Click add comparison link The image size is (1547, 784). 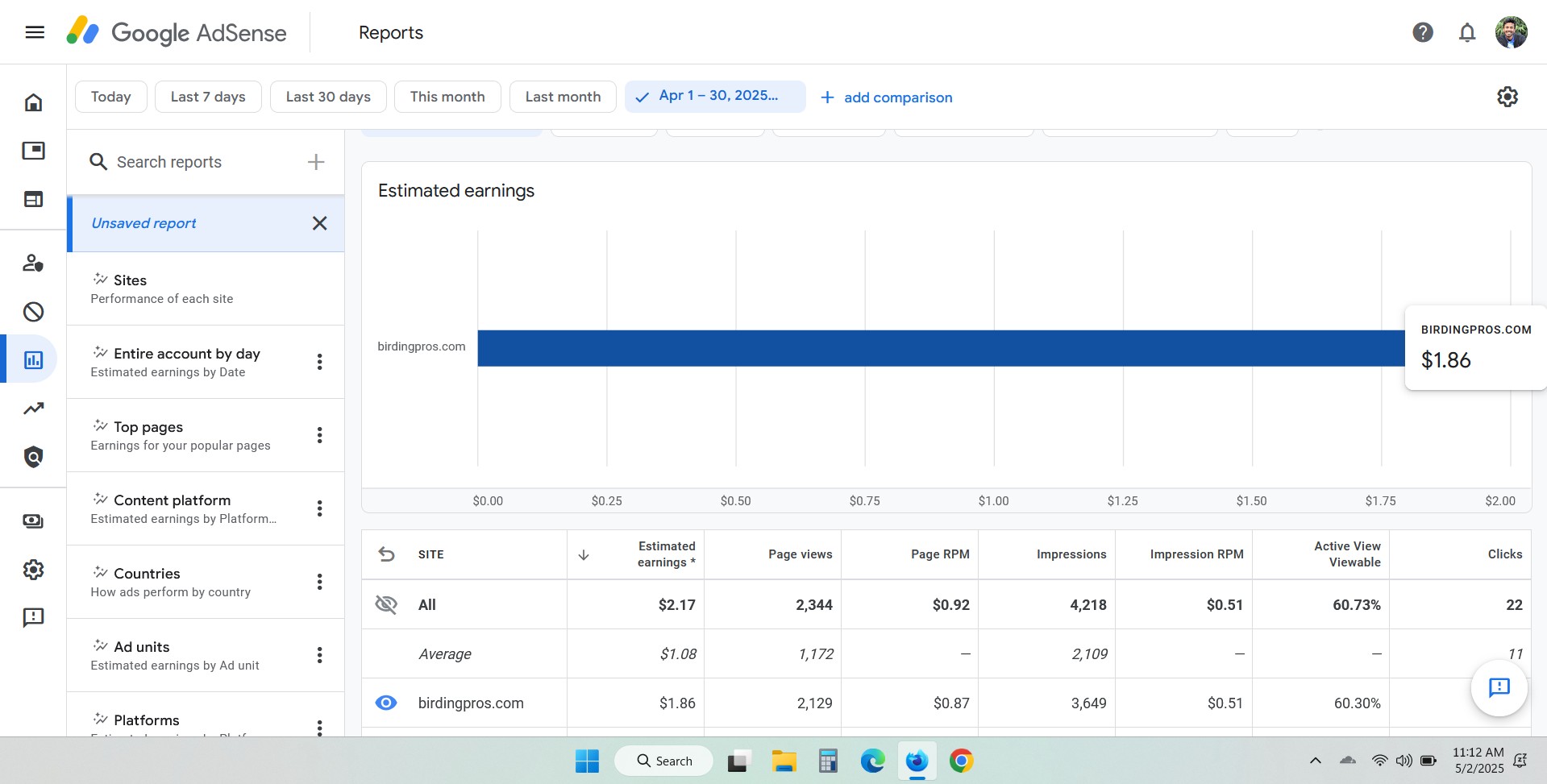point(886,97)
